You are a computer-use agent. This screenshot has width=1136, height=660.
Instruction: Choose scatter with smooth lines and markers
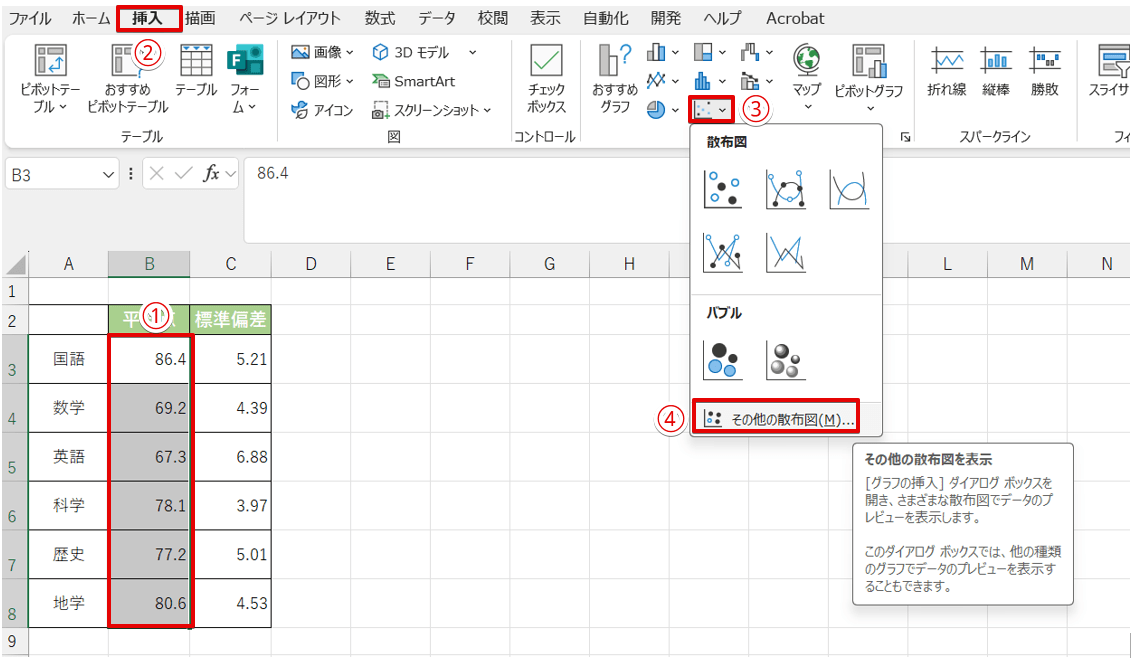click(785, 189)
